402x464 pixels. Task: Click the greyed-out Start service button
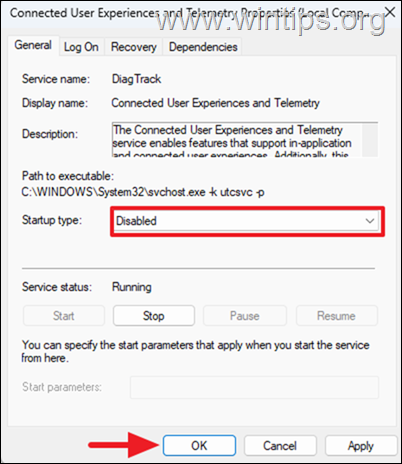[64, 316]
